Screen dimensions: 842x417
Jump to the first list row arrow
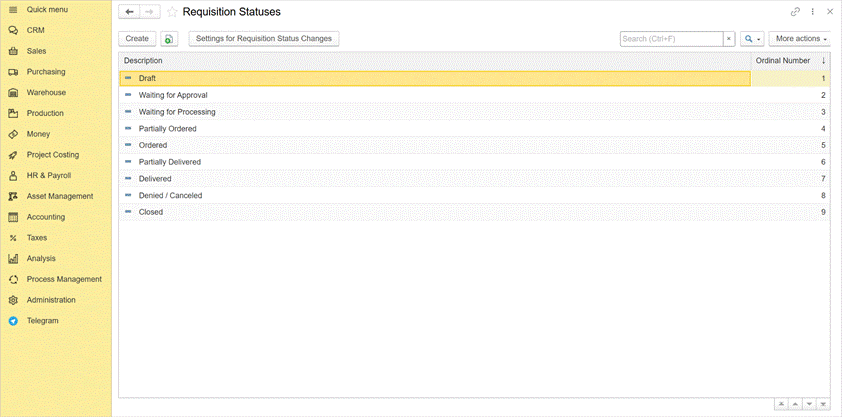click(781, 404)
